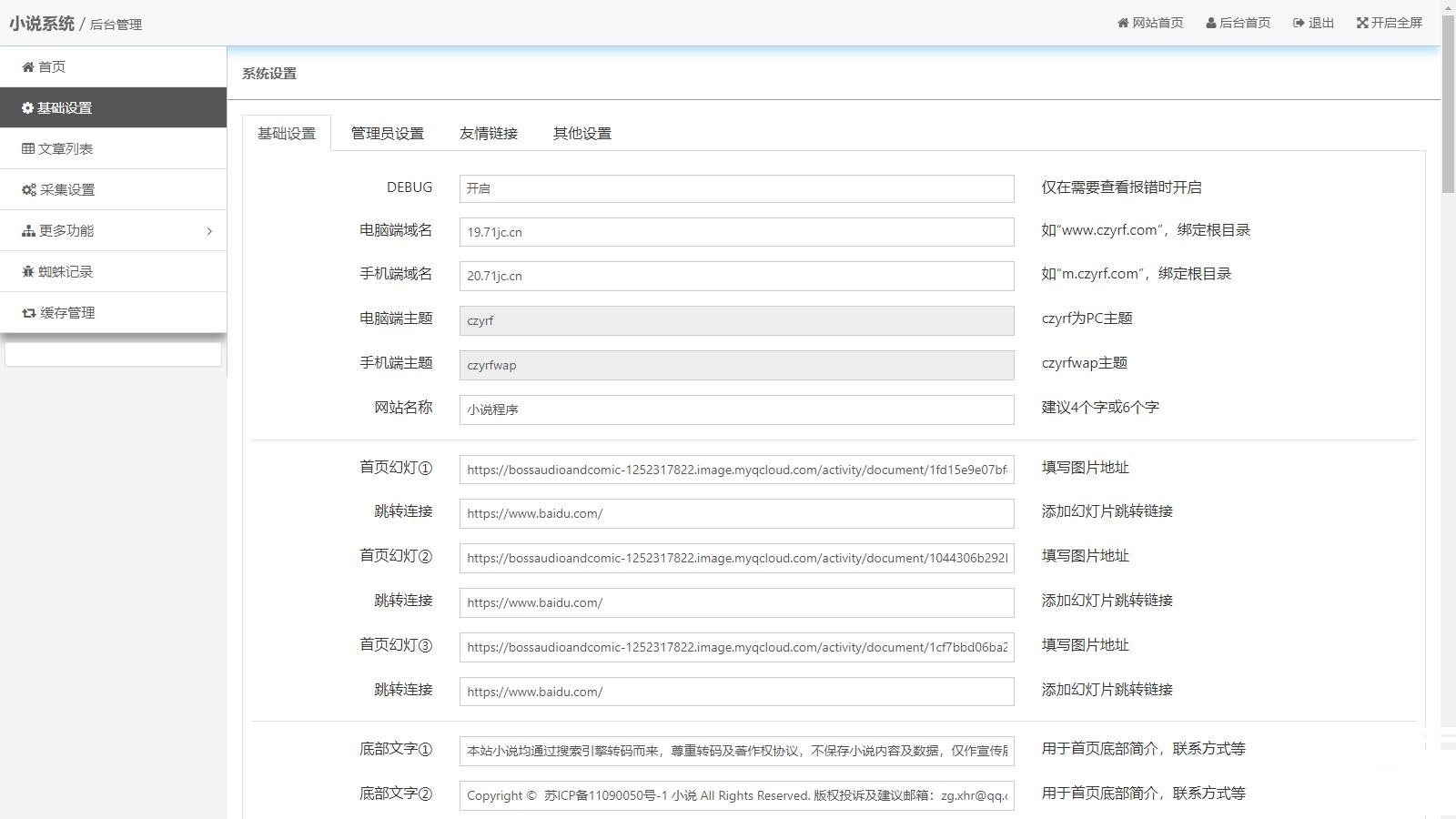Click the 采集设置 gears icon
Screen dimensions: 1456x819
(26, 188)
